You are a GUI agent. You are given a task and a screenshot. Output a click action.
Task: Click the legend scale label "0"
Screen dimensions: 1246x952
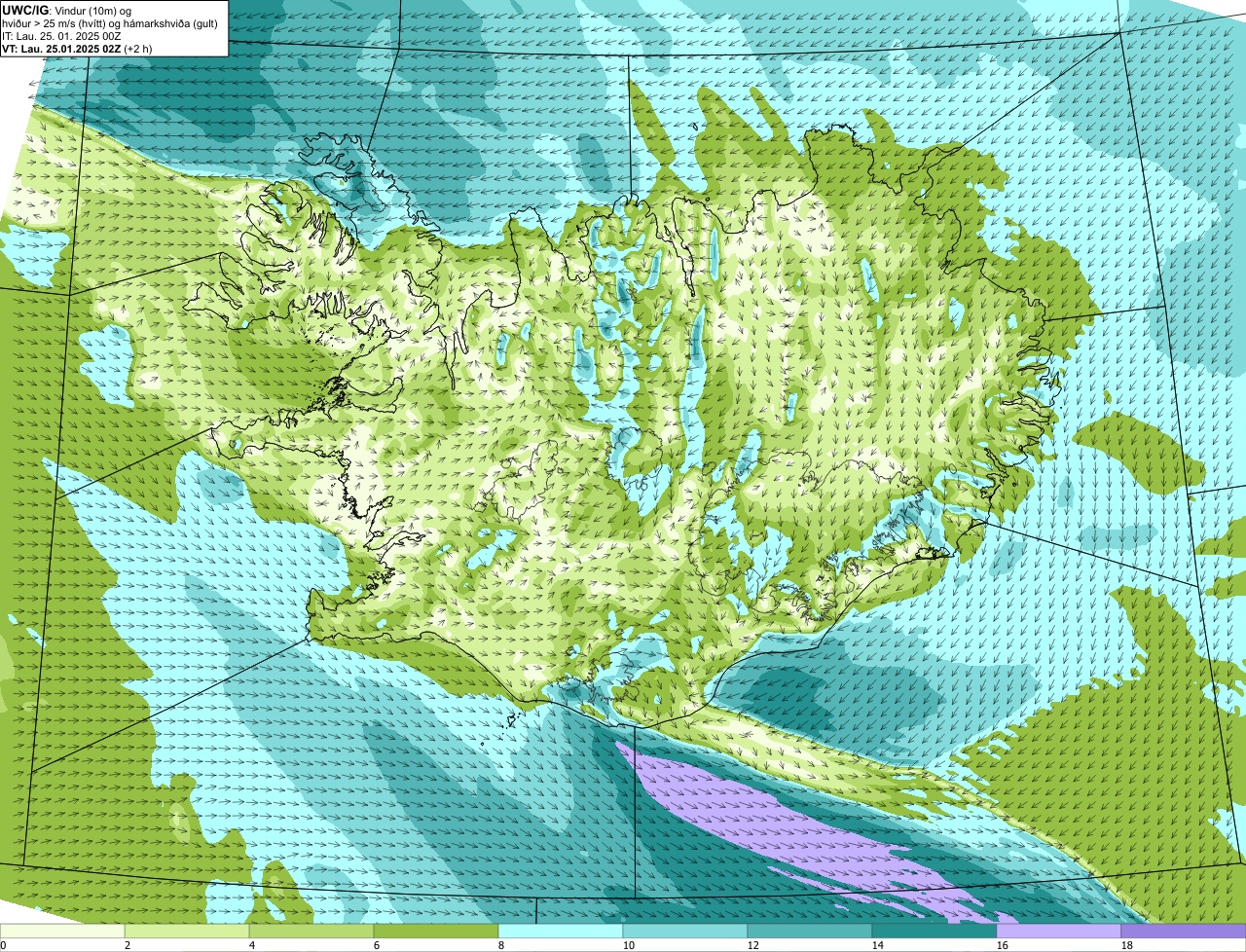click(3, 945)
